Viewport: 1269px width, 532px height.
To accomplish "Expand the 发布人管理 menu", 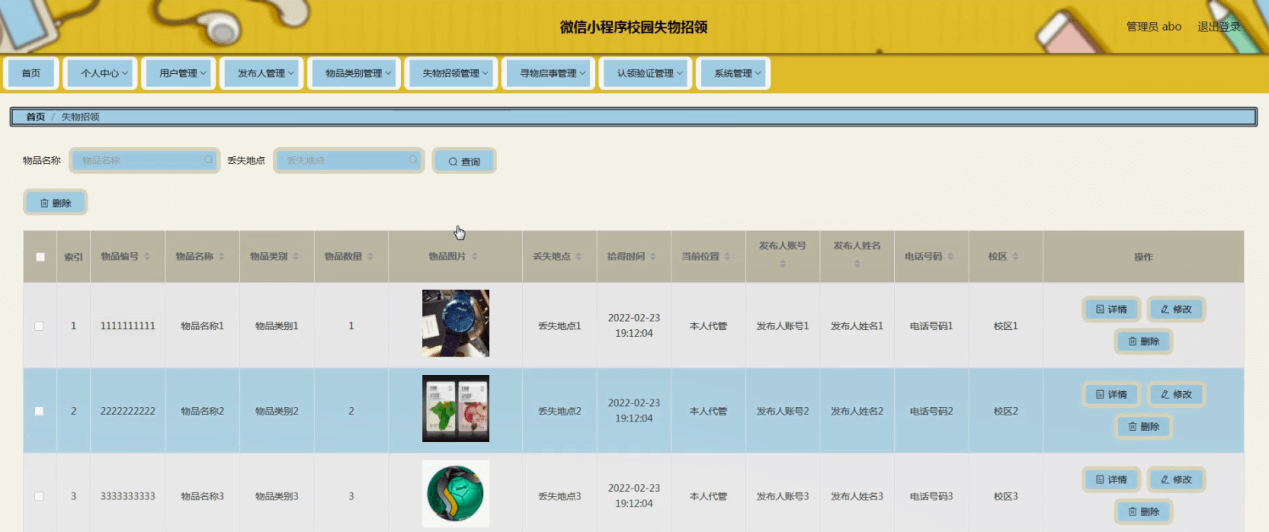I will [260, 74].
